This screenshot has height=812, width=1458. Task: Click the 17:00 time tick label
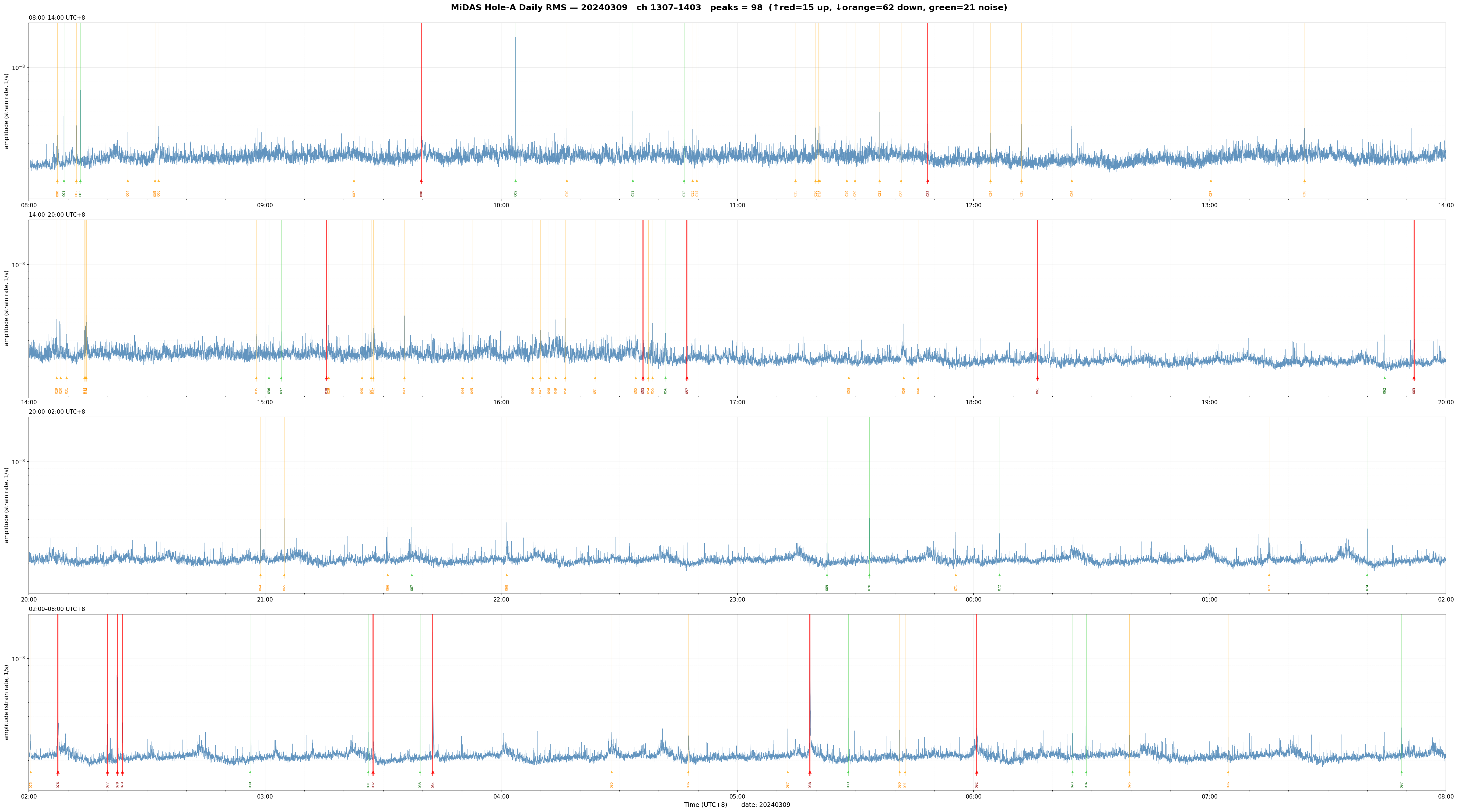coord(737,402)
